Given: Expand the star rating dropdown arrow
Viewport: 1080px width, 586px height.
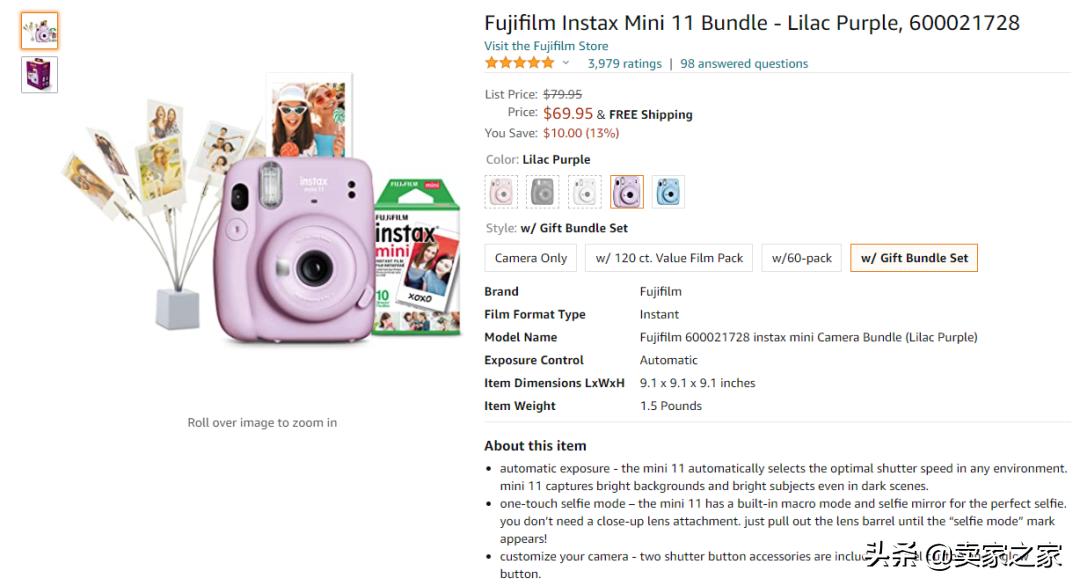Looking at the screenshot, I should pos(566,63).
